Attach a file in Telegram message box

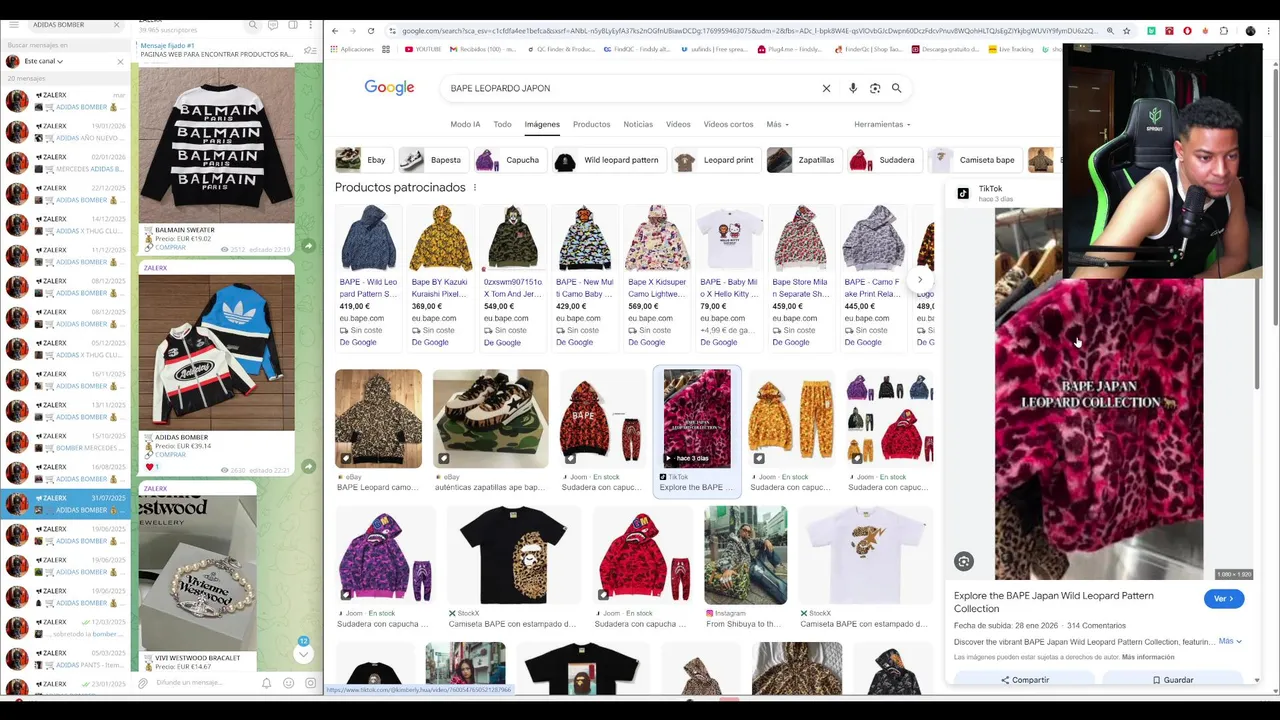pos(143,683)
